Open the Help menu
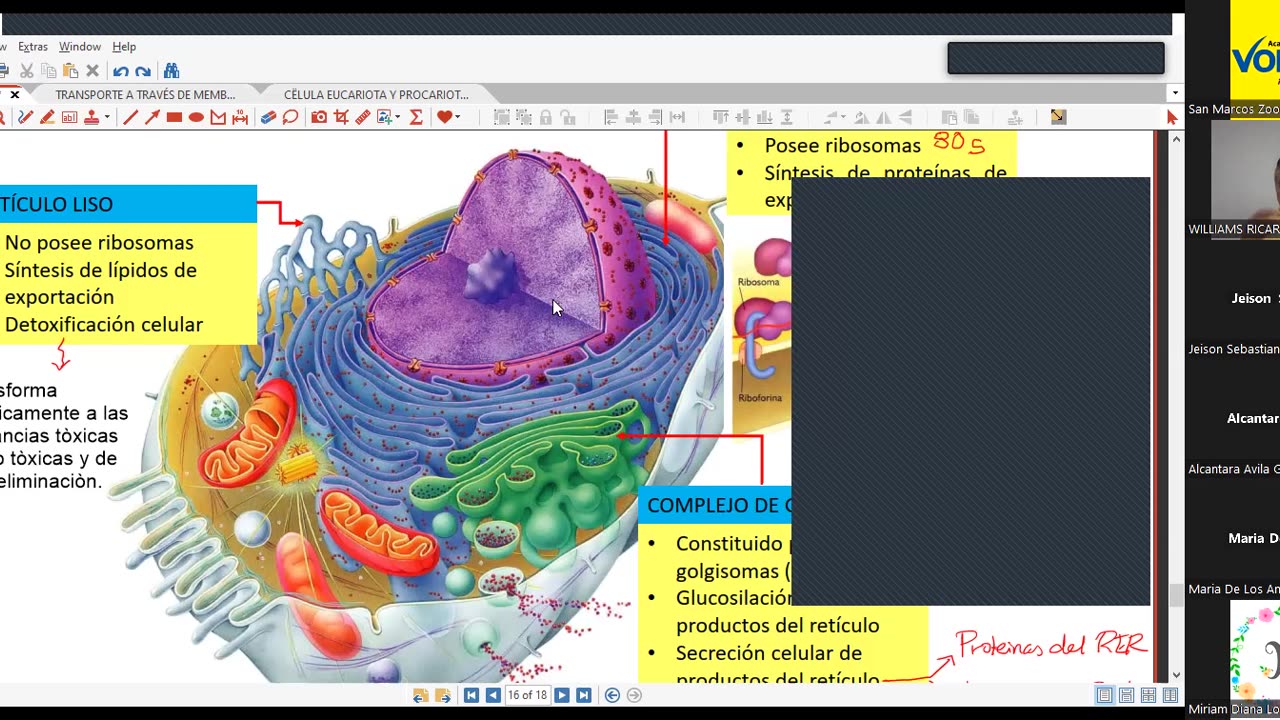This screenshot has width=1280, height=720. coord(124,47)
